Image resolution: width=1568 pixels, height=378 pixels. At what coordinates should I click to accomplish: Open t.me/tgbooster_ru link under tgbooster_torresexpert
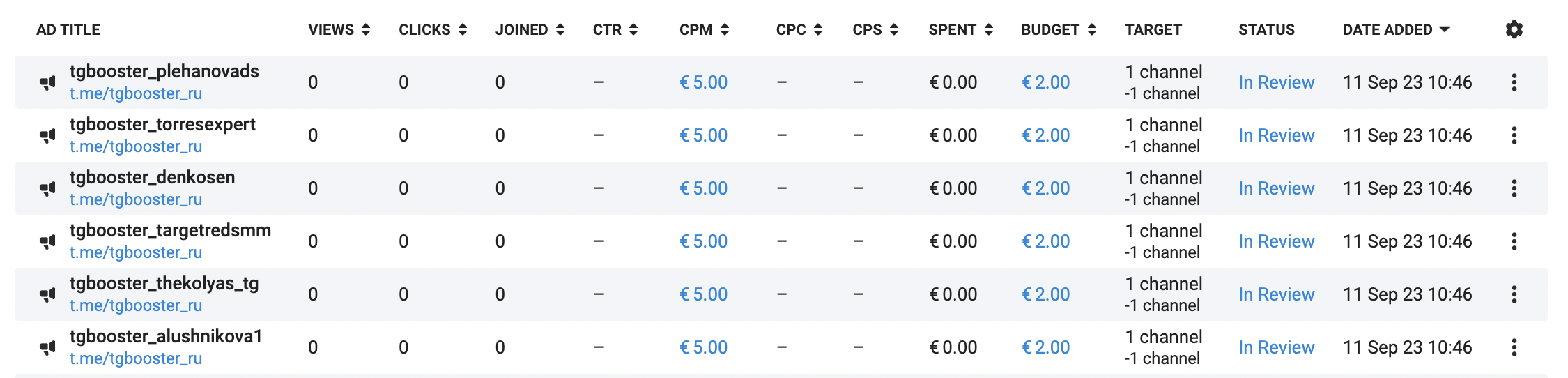click(136, 146)
